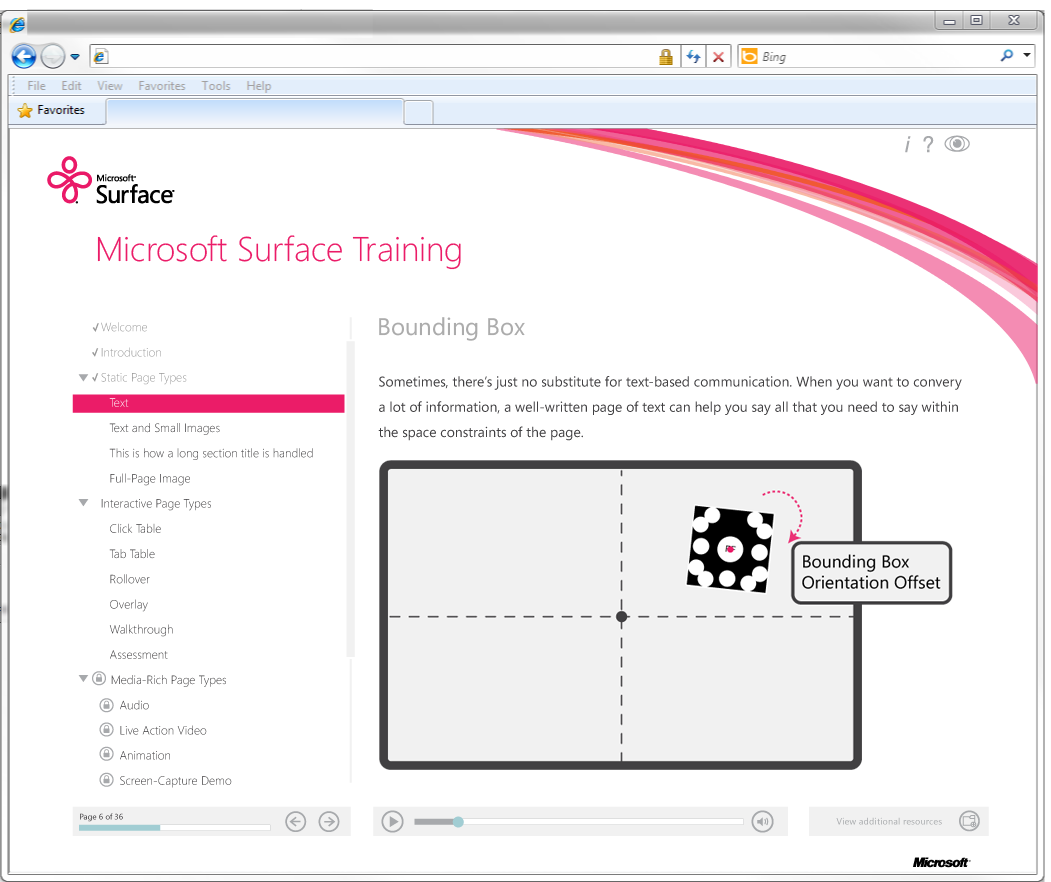The image size is (1051, 882).
Task: Click the Page 6 of 36 progress bar
Action: [x=174, y=828]
